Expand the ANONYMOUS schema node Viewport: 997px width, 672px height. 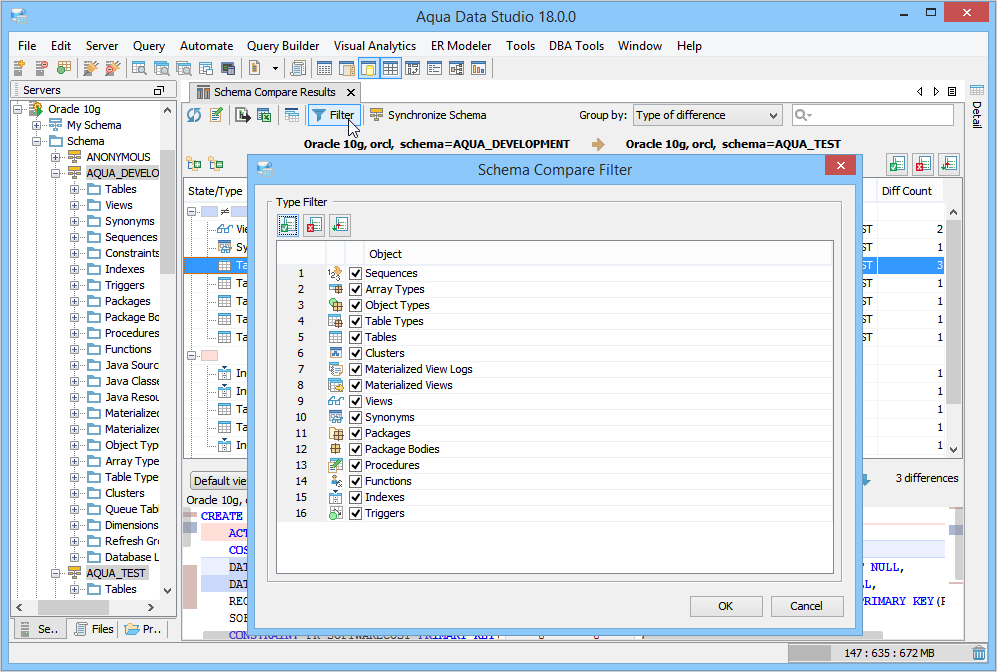click(56, 157)
